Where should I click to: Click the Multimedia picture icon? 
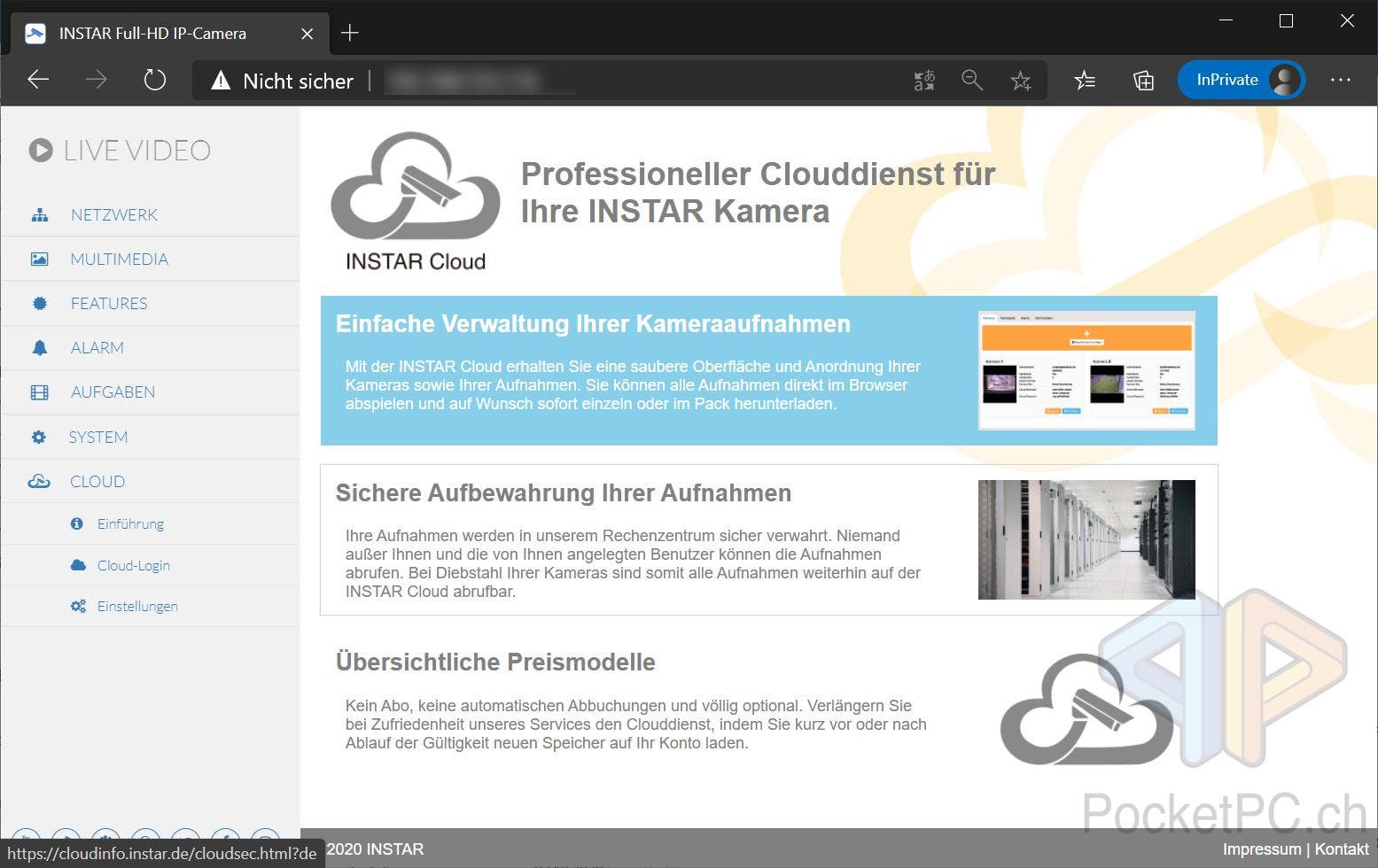[x=40, y=260]
